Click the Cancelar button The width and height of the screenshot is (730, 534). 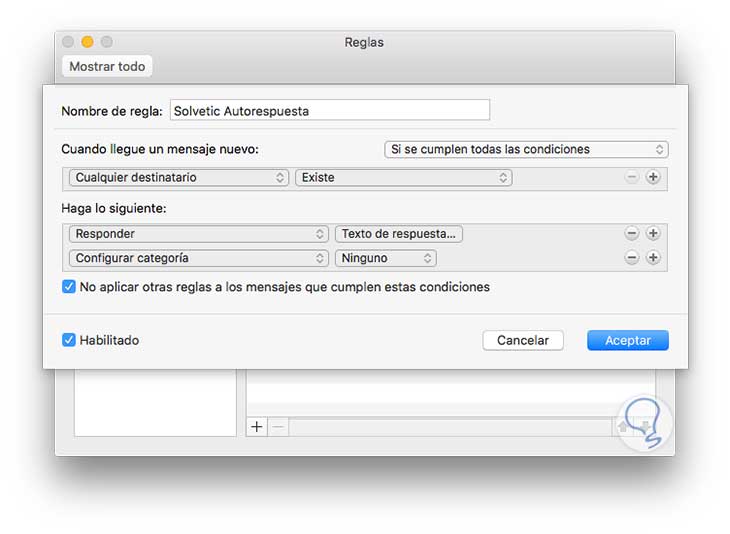click(523, 341)
